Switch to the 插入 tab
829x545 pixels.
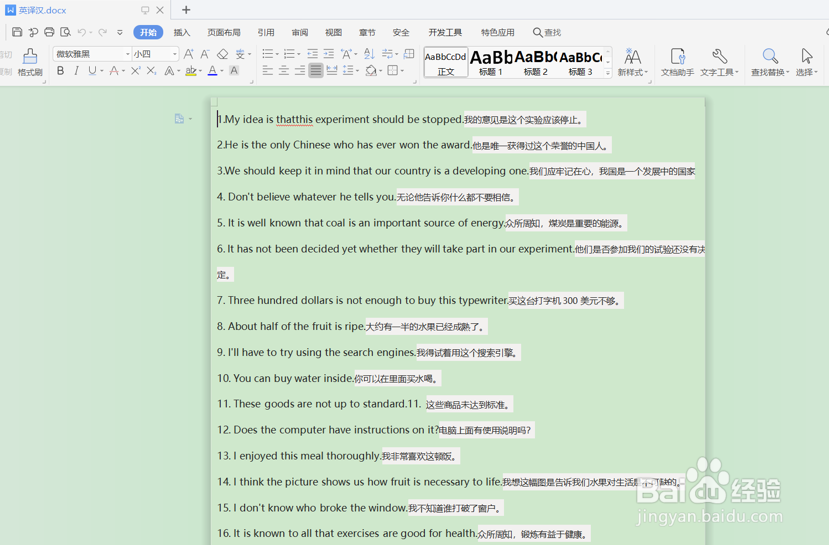(x=182, y=33)
